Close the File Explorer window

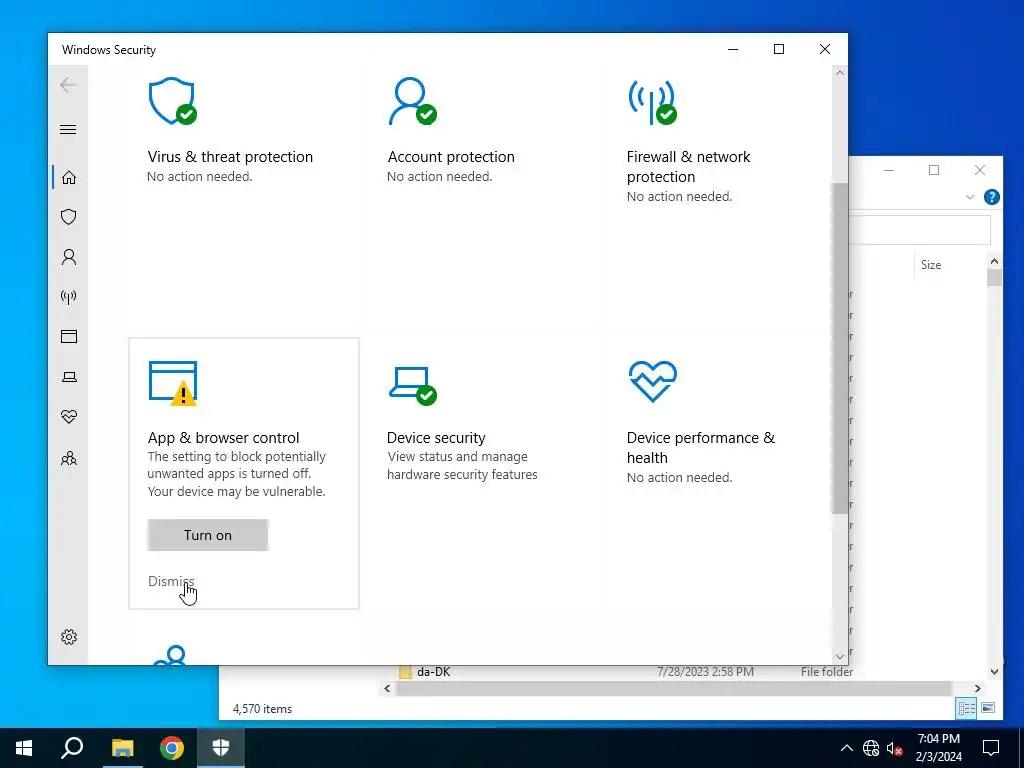[980, 170]
